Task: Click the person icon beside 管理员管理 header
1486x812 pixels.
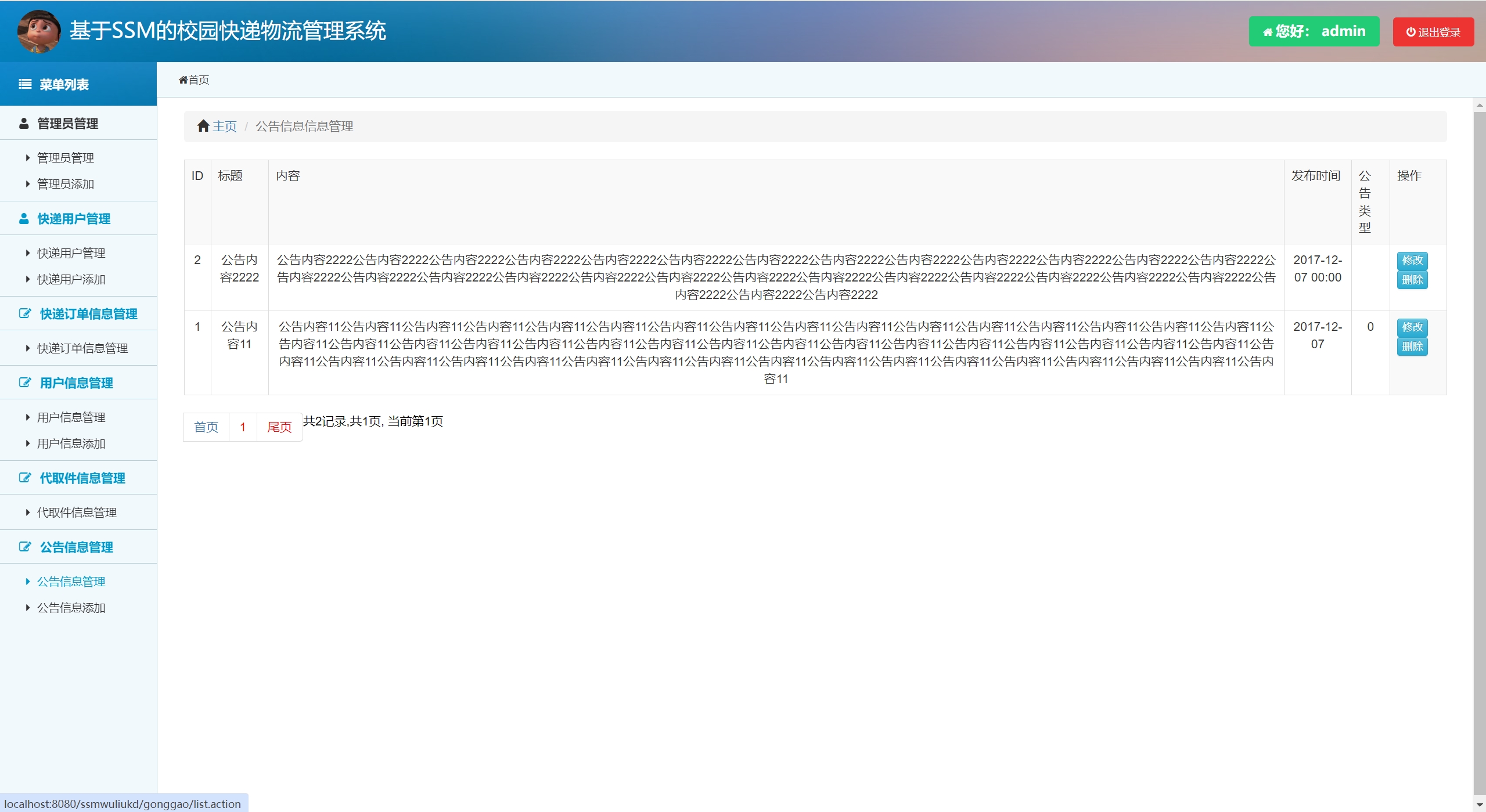Action: (24, 124)
